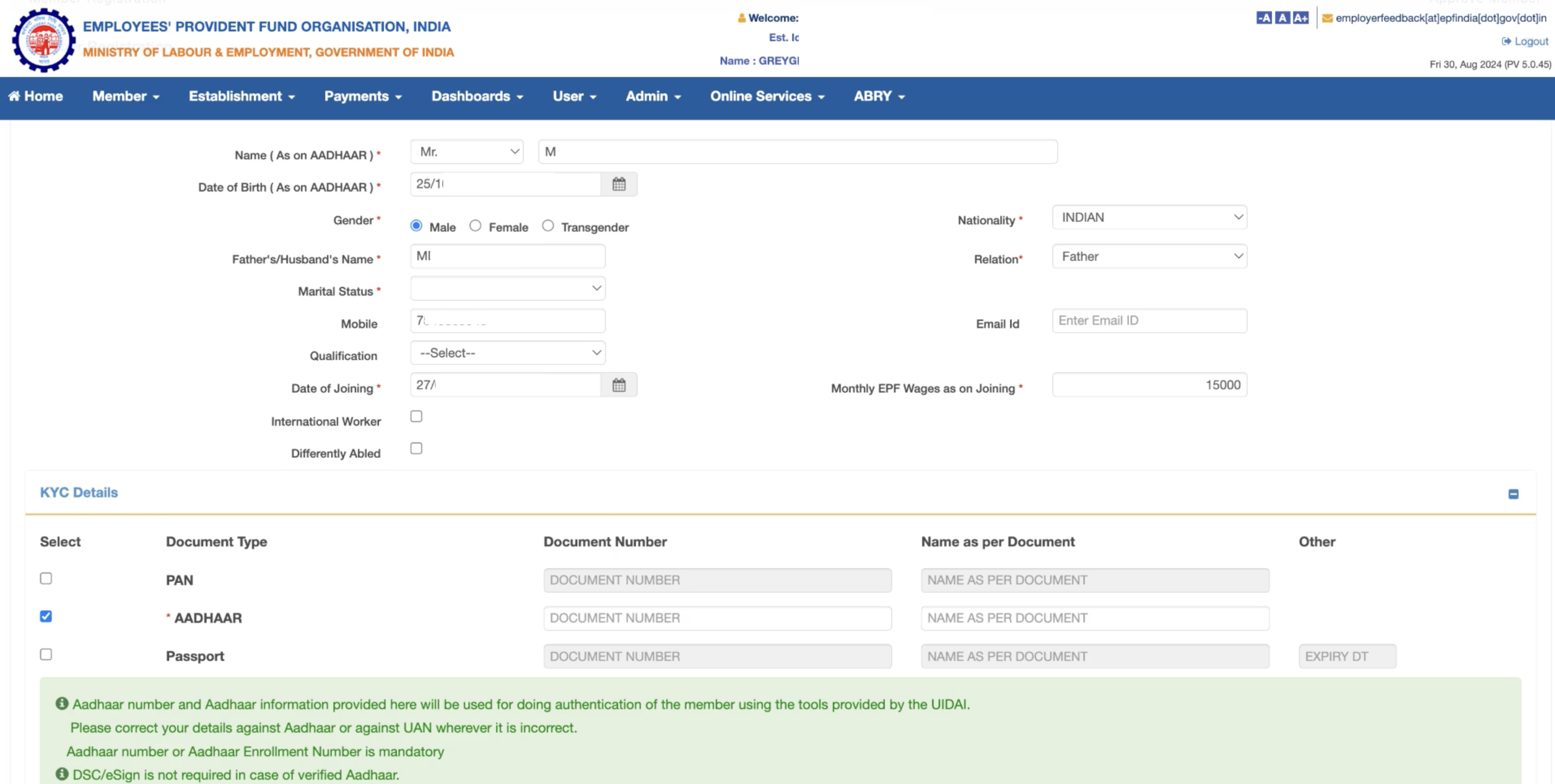Click the Aadhaar authentication info icon

62,703
